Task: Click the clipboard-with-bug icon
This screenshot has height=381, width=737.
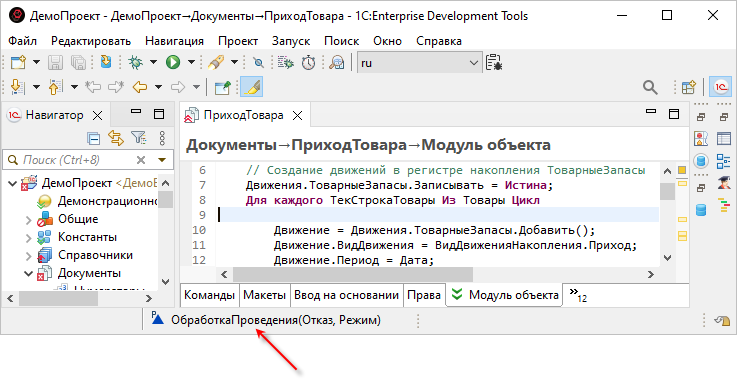Action: coord(494,62)
